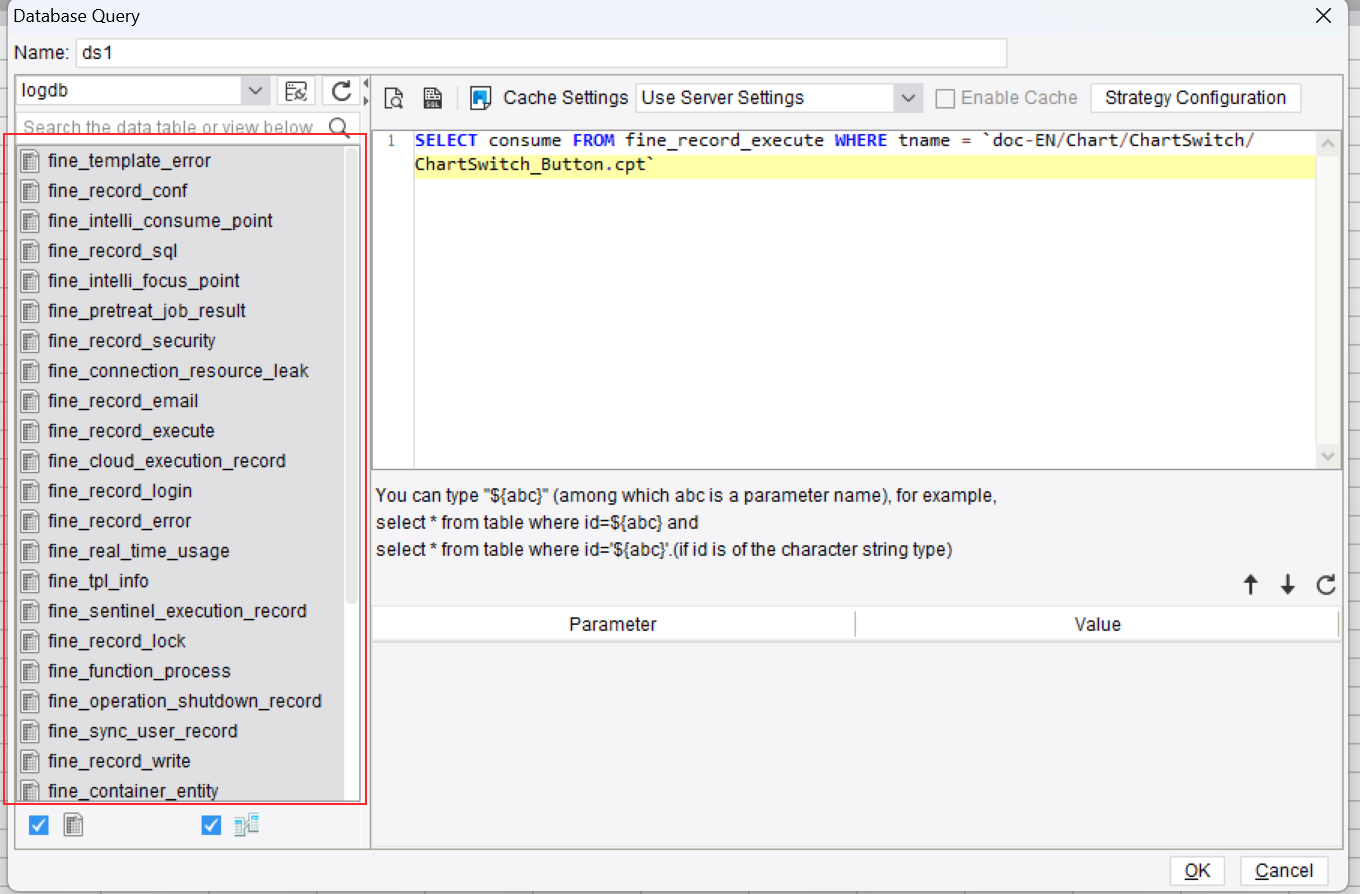
Task: Select the fine_record_conf table
Action: (117, 191)
